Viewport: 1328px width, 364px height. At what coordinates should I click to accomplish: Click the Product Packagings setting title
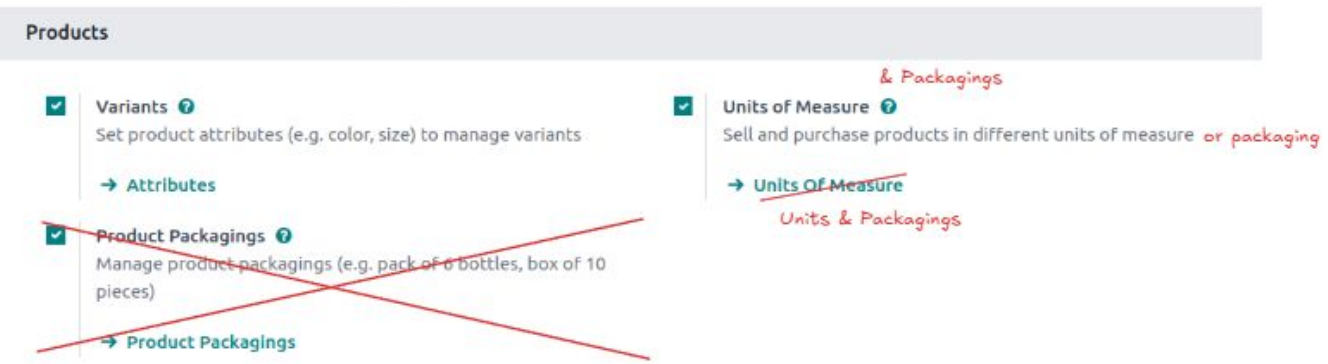click(181, 236)
